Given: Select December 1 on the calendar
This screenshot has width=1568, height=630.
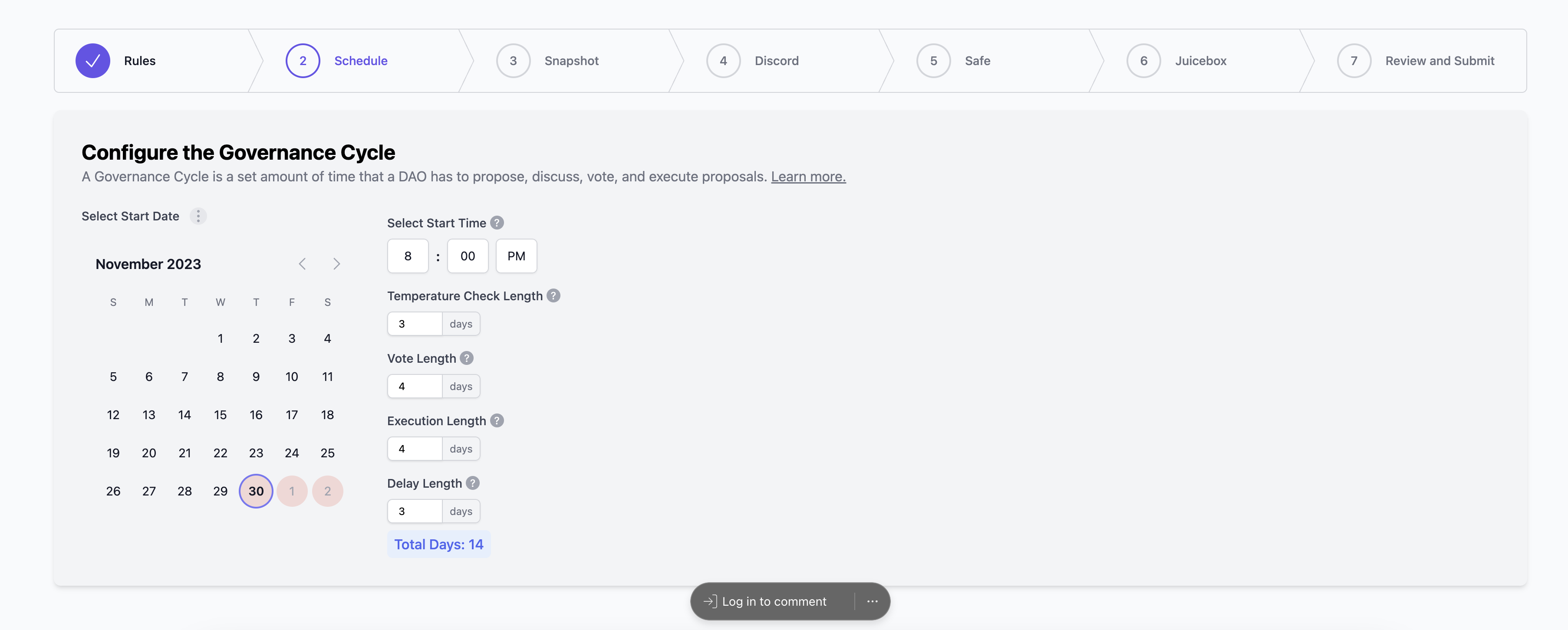Looking at the screenshot, I should [x=292, y=491].
